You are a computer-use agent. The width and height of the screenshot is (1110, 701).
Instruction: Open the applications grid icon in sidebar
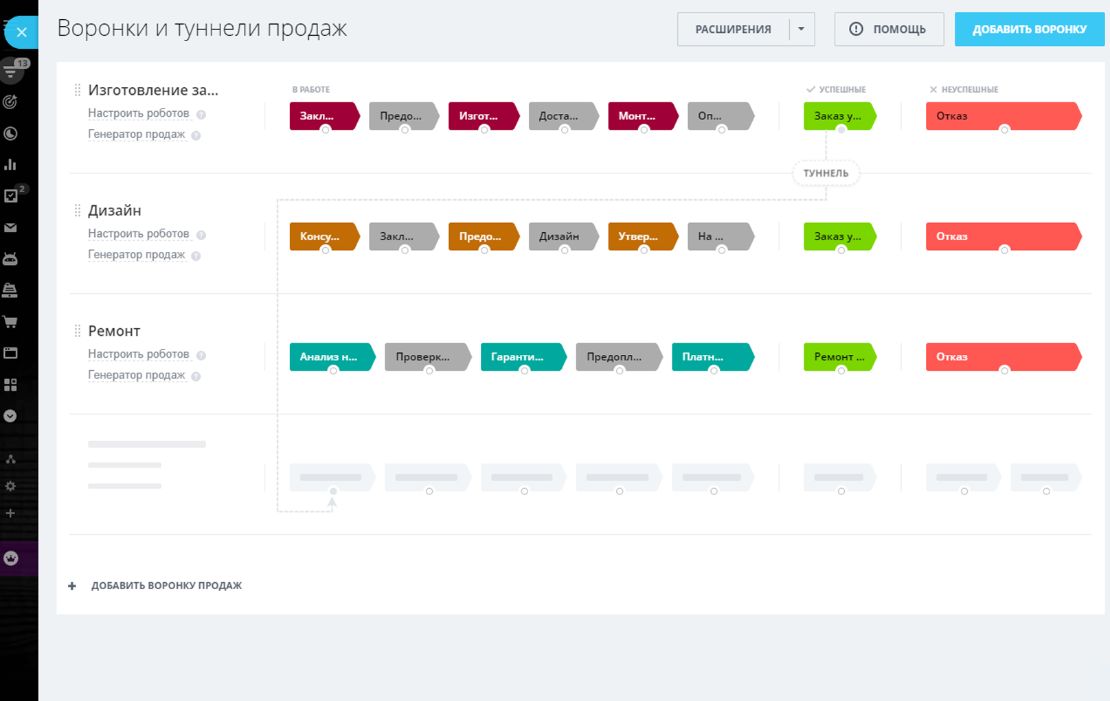click(x=10, y=384)
